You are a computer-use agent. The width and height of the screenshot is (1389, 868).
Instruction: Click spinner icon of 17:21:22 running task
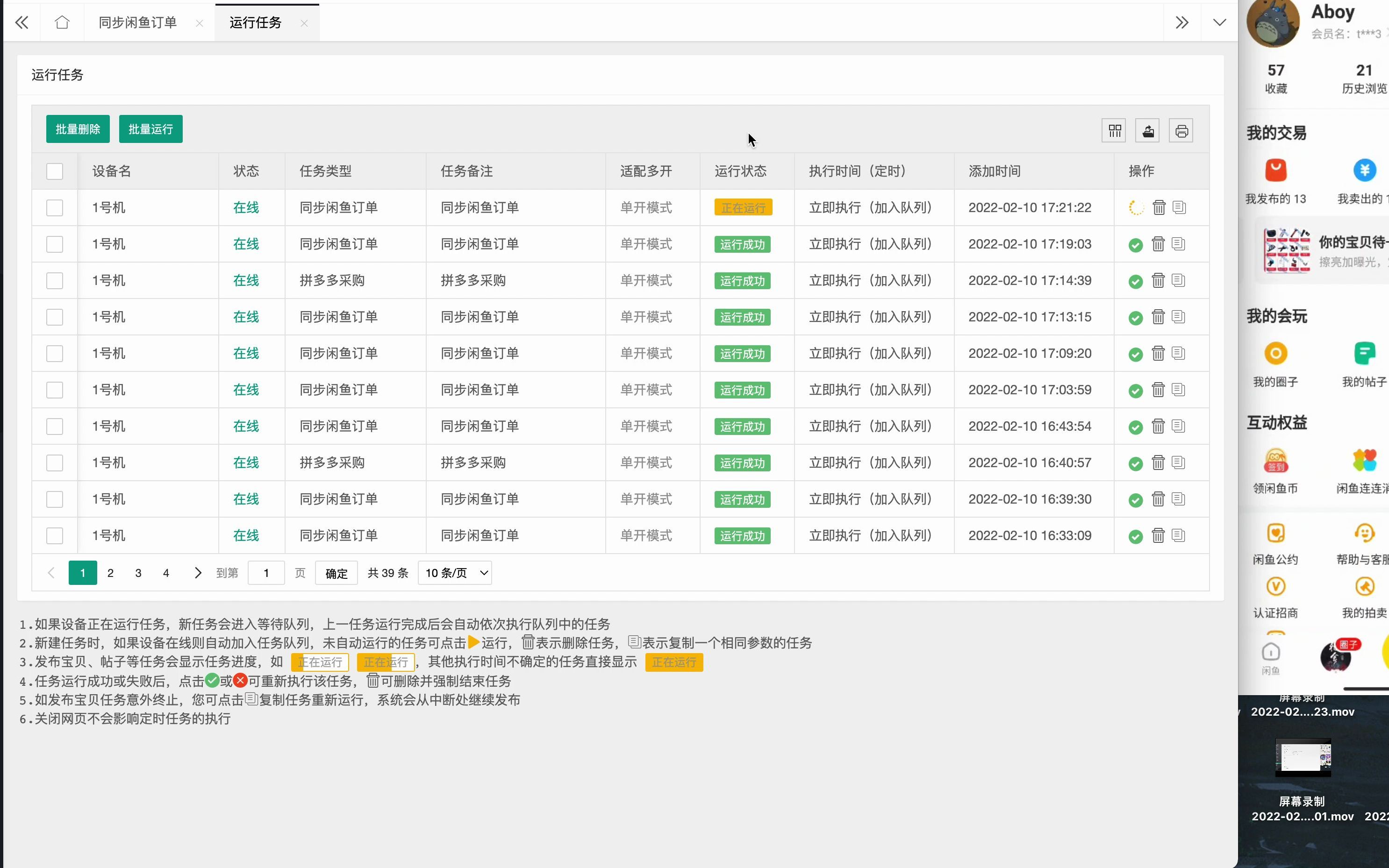(x=1136, y=208)
